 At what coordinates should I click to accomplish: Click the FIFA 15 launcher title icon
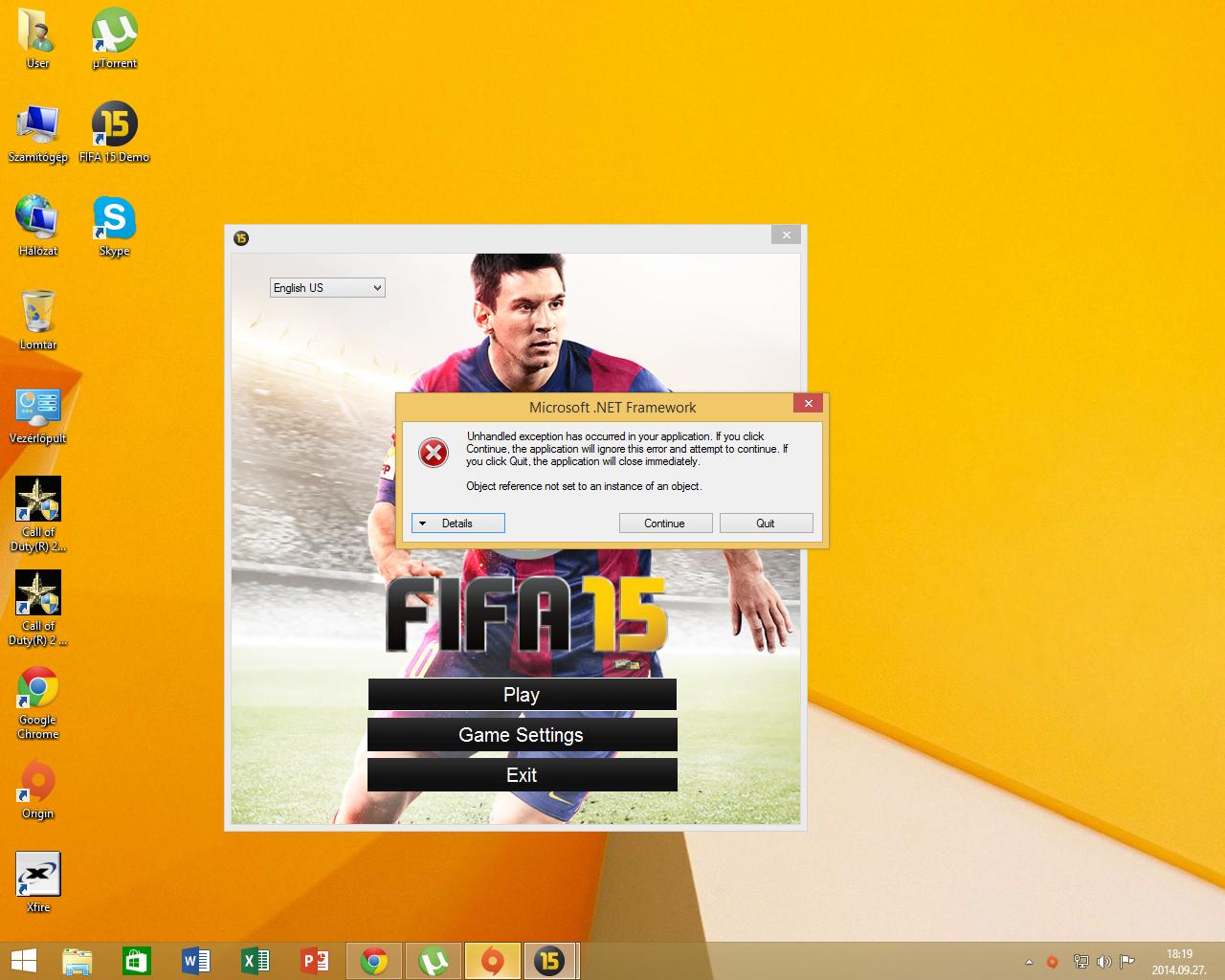(x=241, y=238)
